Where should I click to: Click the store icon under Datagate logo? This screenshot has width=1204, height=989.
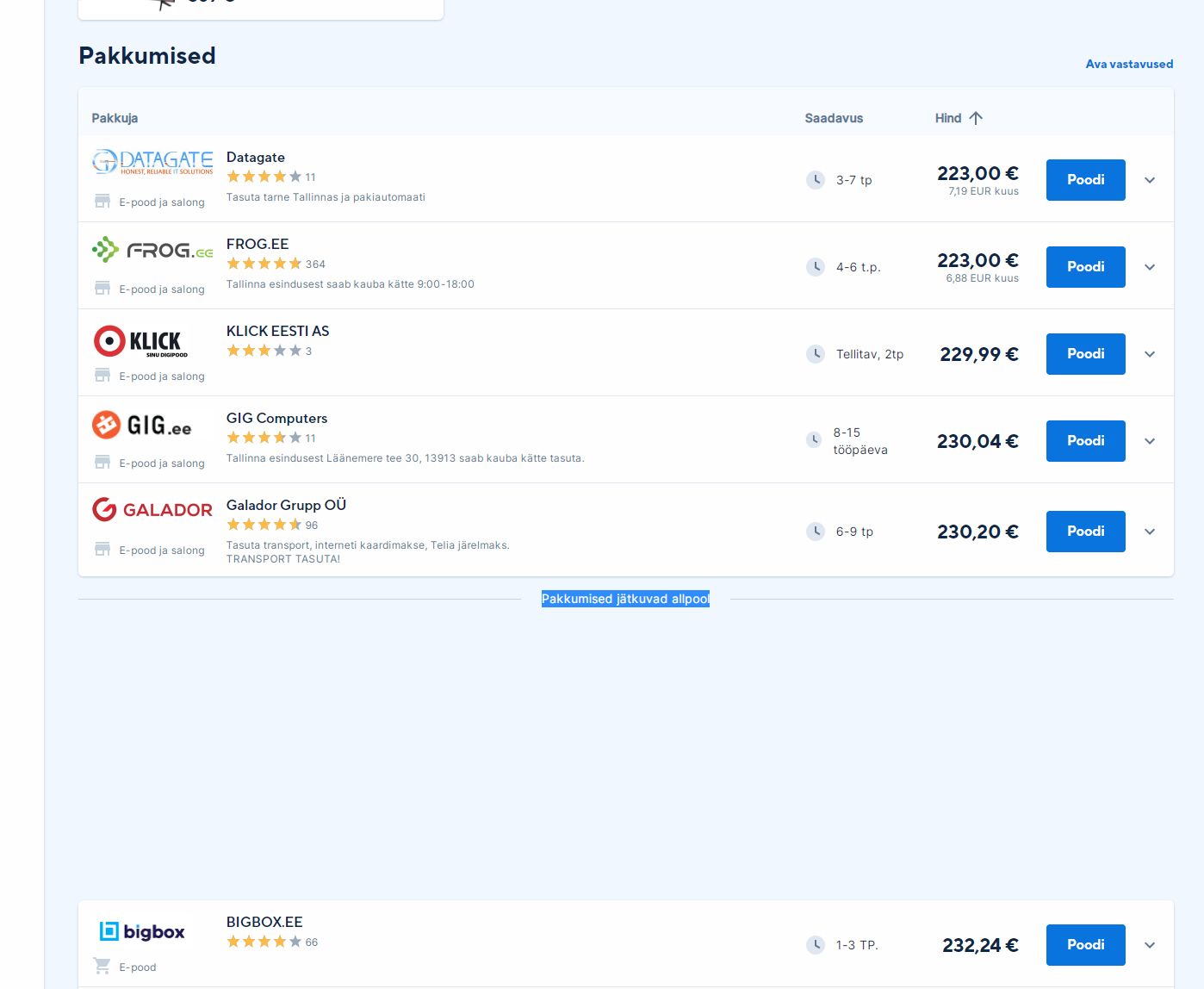[x=102, y=202]
